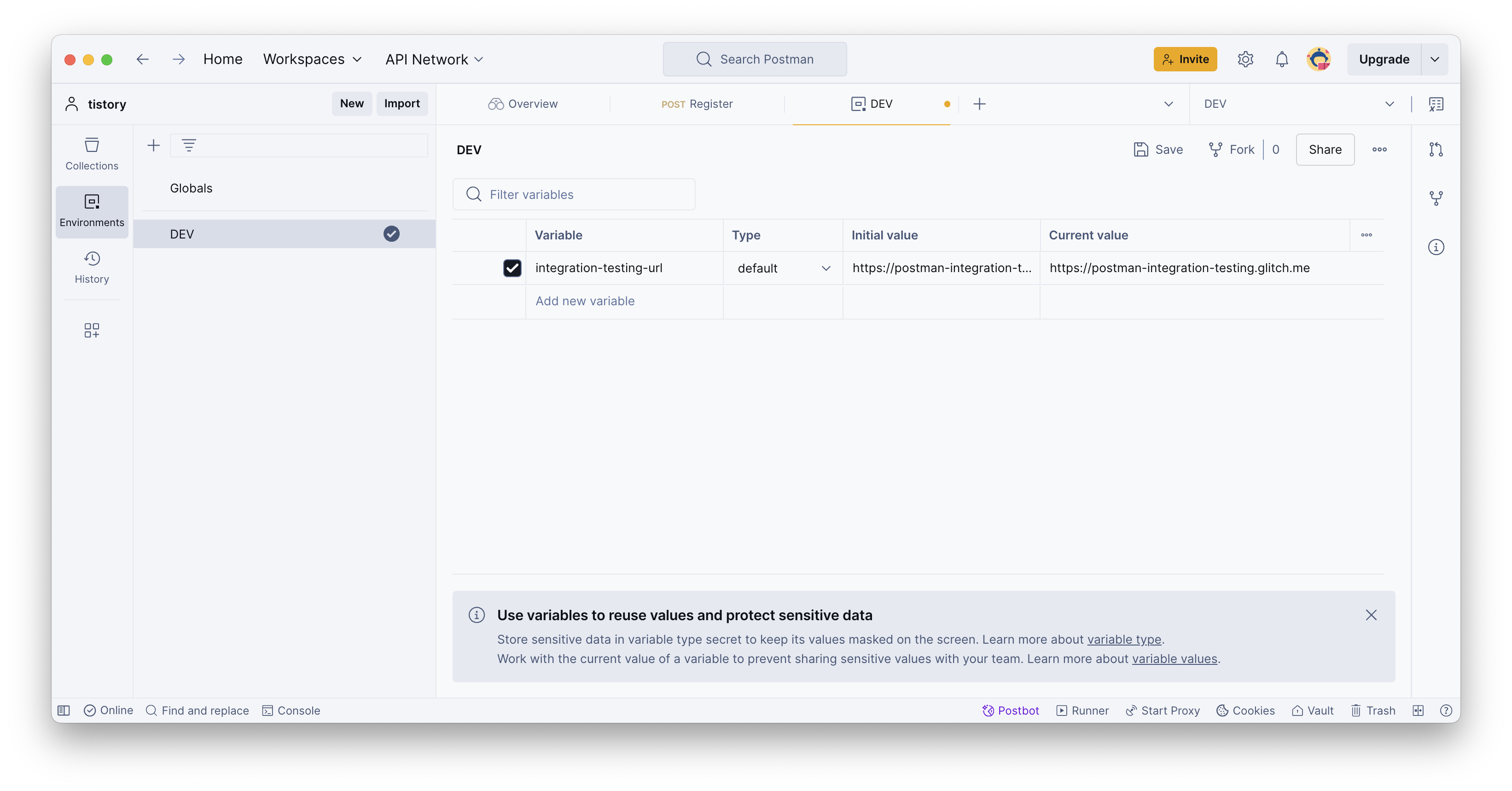Switch to the POST Register tab
This screenshot has width=1512, height=791.
coord(697,104)
